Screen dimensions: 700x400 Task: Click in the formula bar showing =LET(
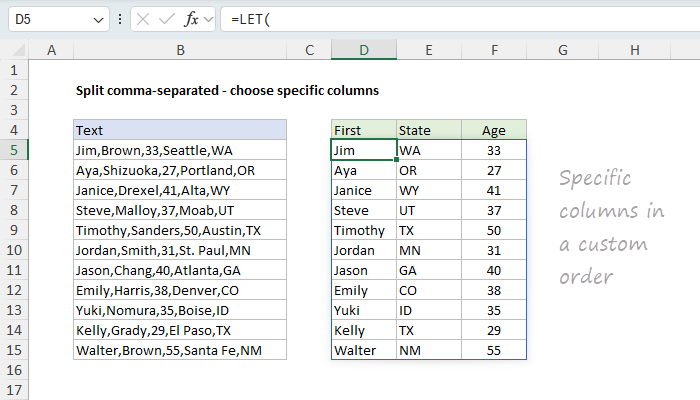[x=440, y=20]
